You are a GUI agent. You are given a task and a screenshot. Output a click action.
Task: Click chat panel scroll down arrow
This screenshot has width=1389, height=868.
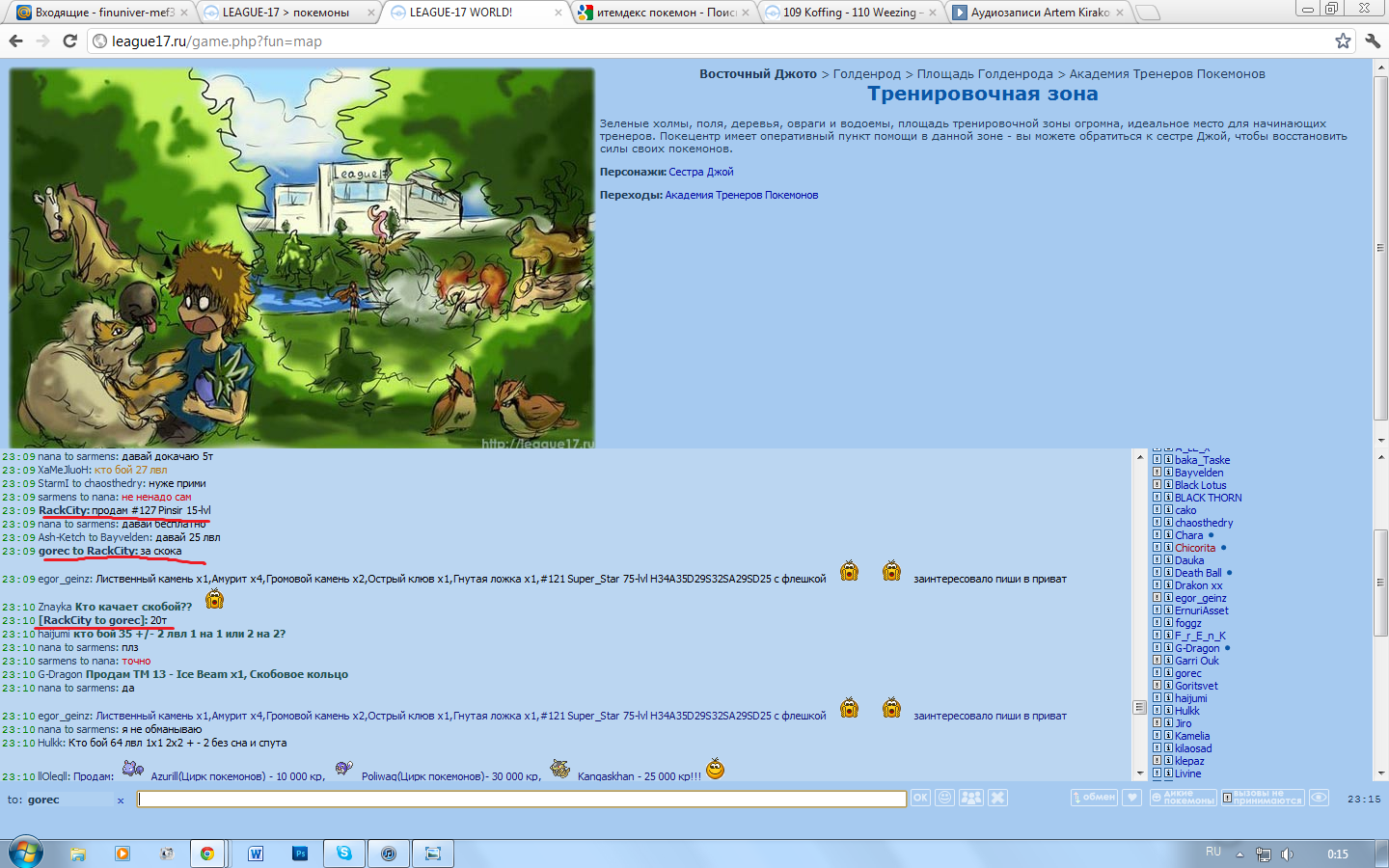(x=1139, y=773)
